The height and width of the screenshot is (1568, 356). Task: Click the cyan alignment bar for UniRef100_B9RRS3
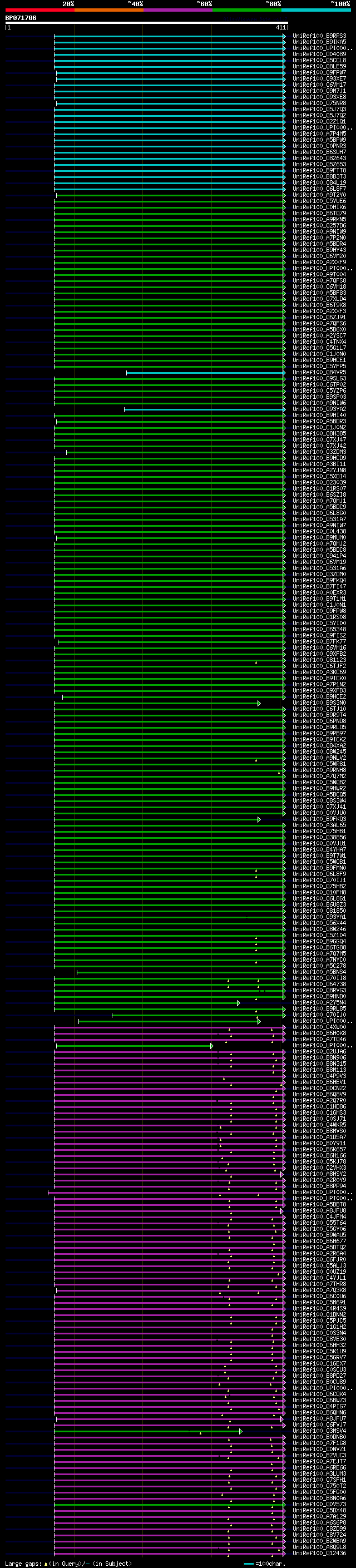tap(169, 36)
